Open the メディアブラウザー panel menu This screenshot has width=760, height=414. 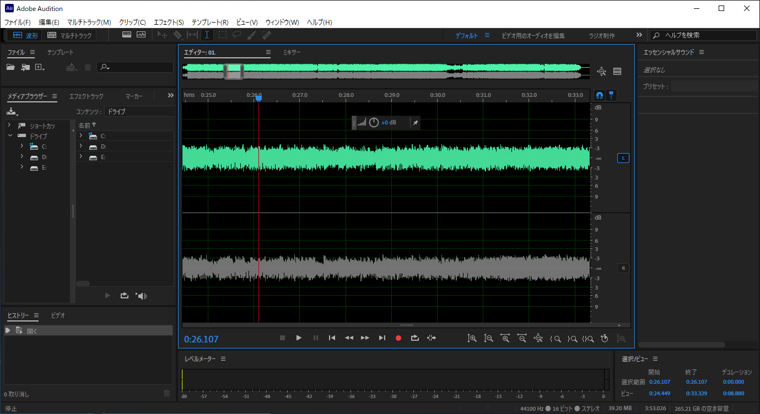point(54,96)
